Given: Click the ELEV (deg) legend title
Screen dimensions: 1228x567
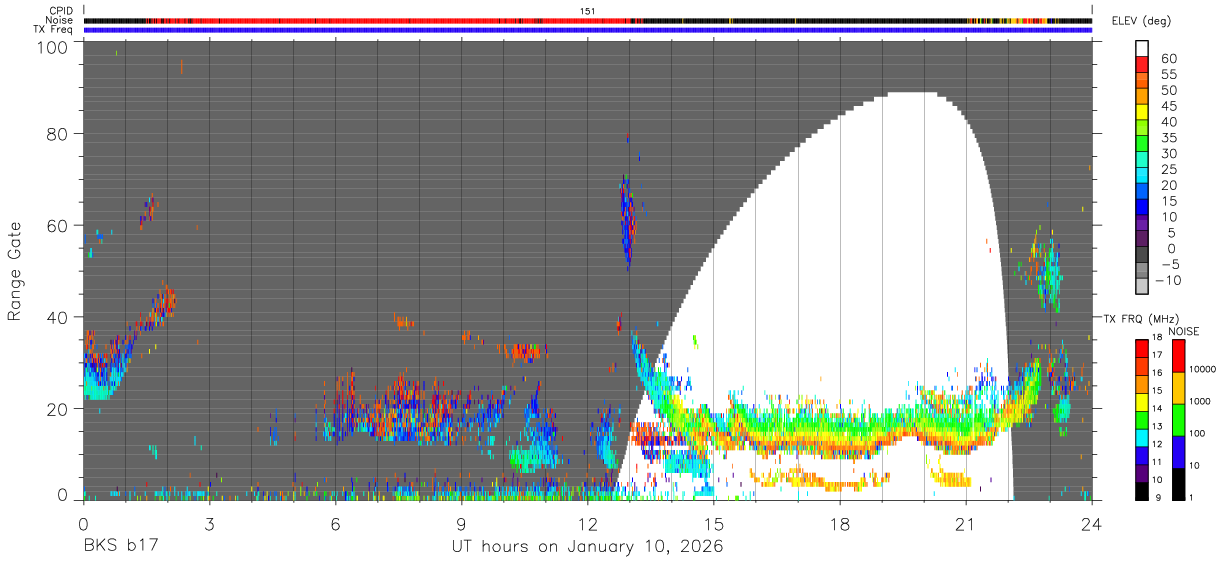Looking at the screenshot, I should (1141, 20).
